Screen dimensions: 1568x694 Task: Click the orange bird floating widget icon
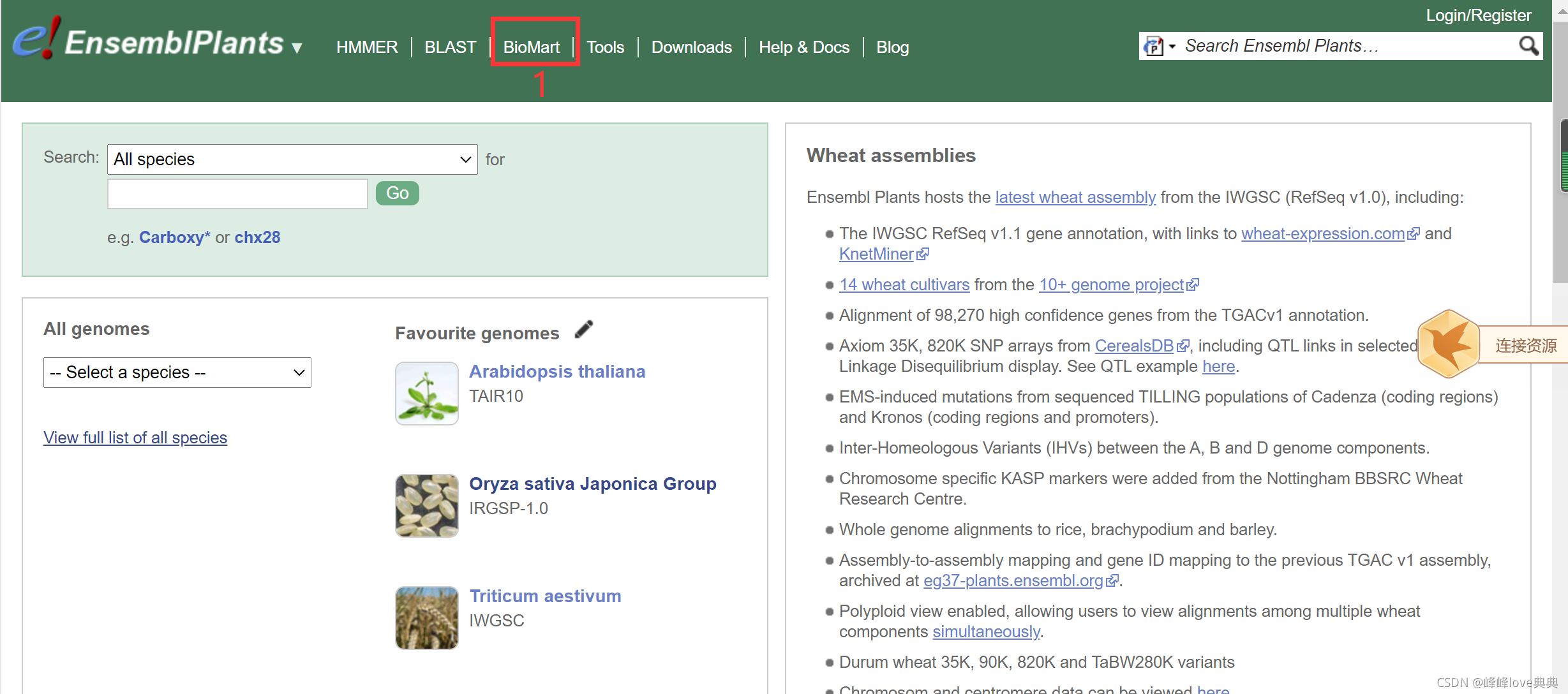pyautogui.click(x=1447, y=345)
